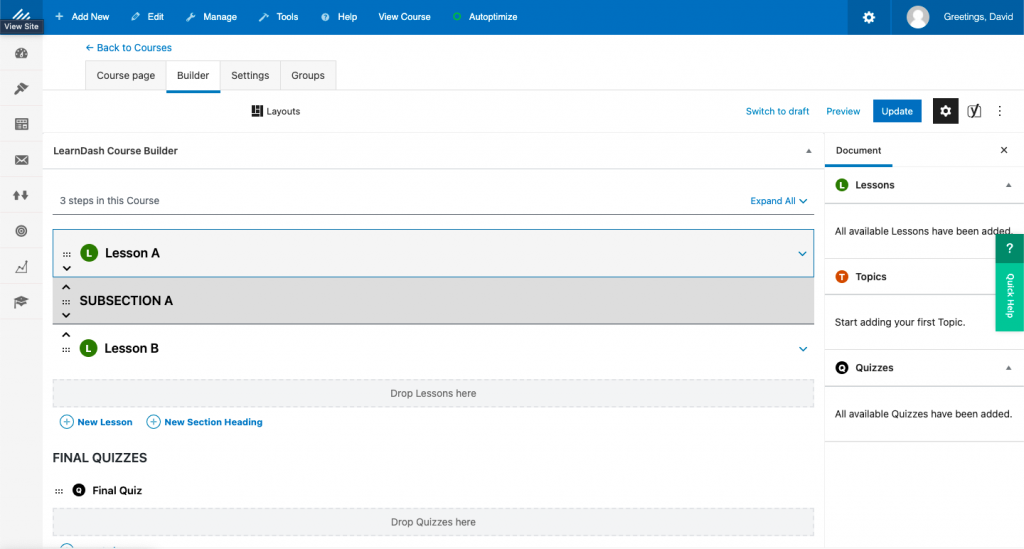Collapse the LearnDash Course Builder panel

coord(808,151)
